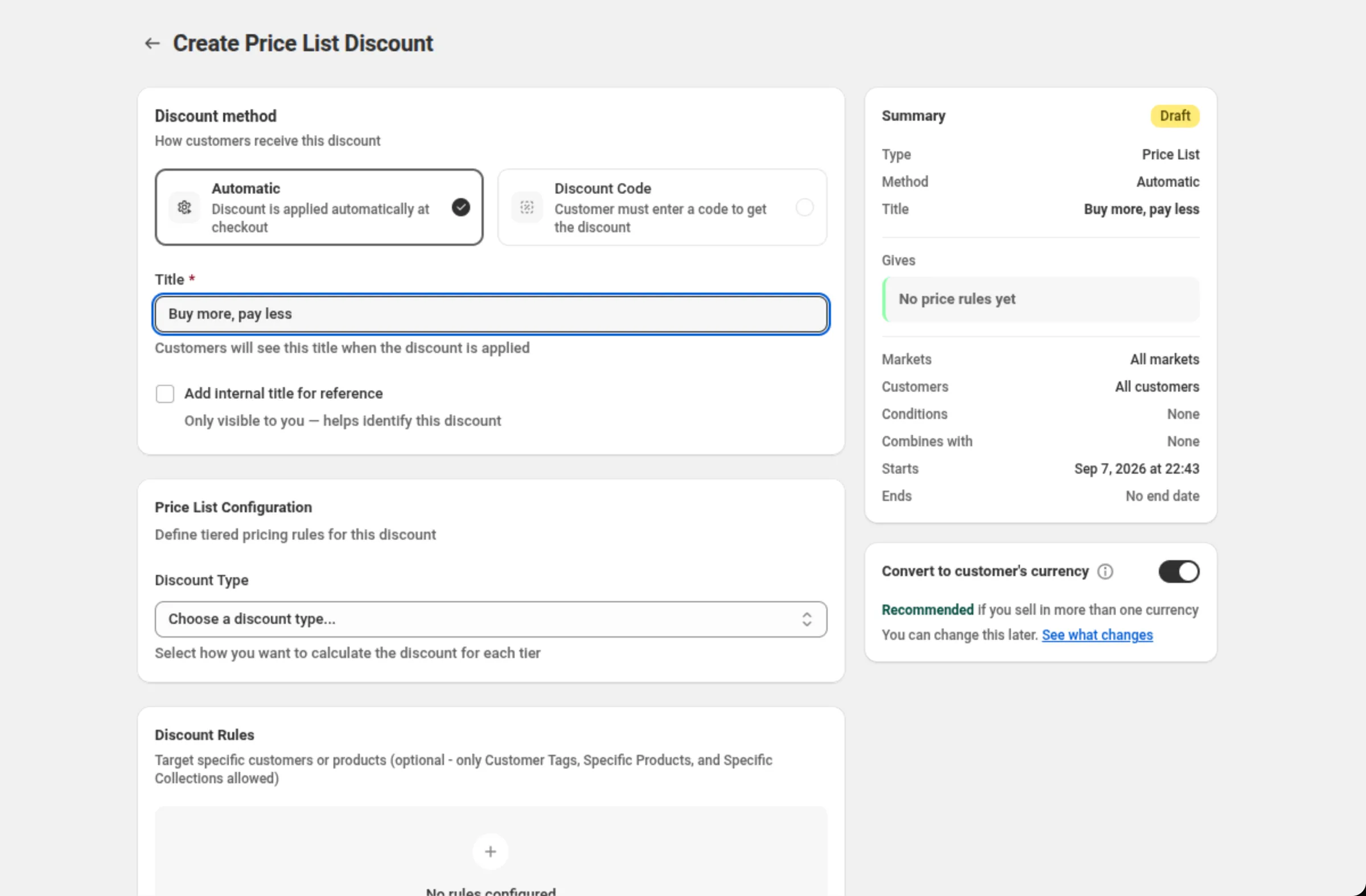The width and height of the screenshot is (1366, 896).
Task: Click the plus icon in Discount Rules
Action: (x=490, y=852)
